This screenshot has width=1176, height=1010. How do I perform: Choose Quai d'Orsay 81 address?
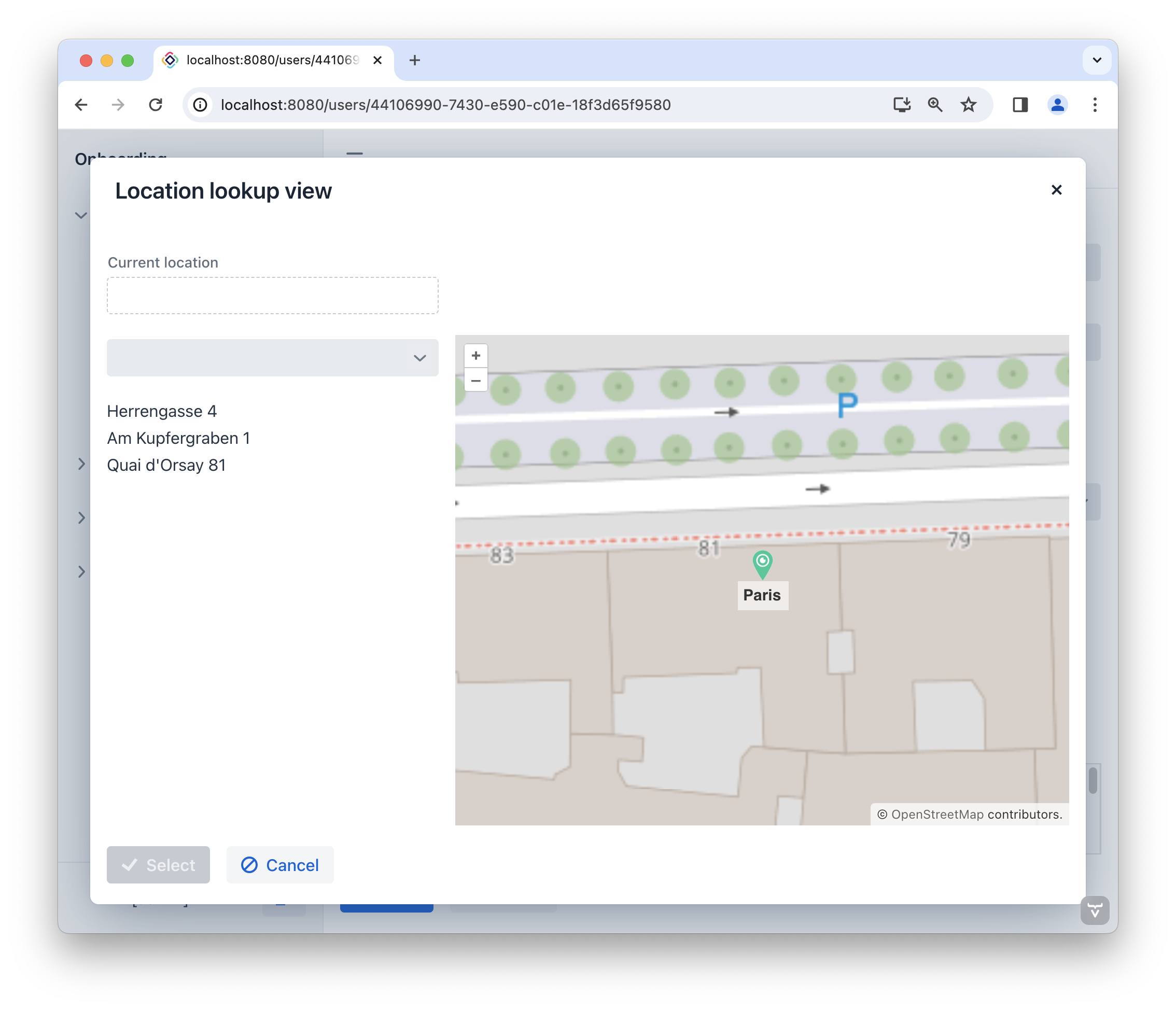(166, 465)
